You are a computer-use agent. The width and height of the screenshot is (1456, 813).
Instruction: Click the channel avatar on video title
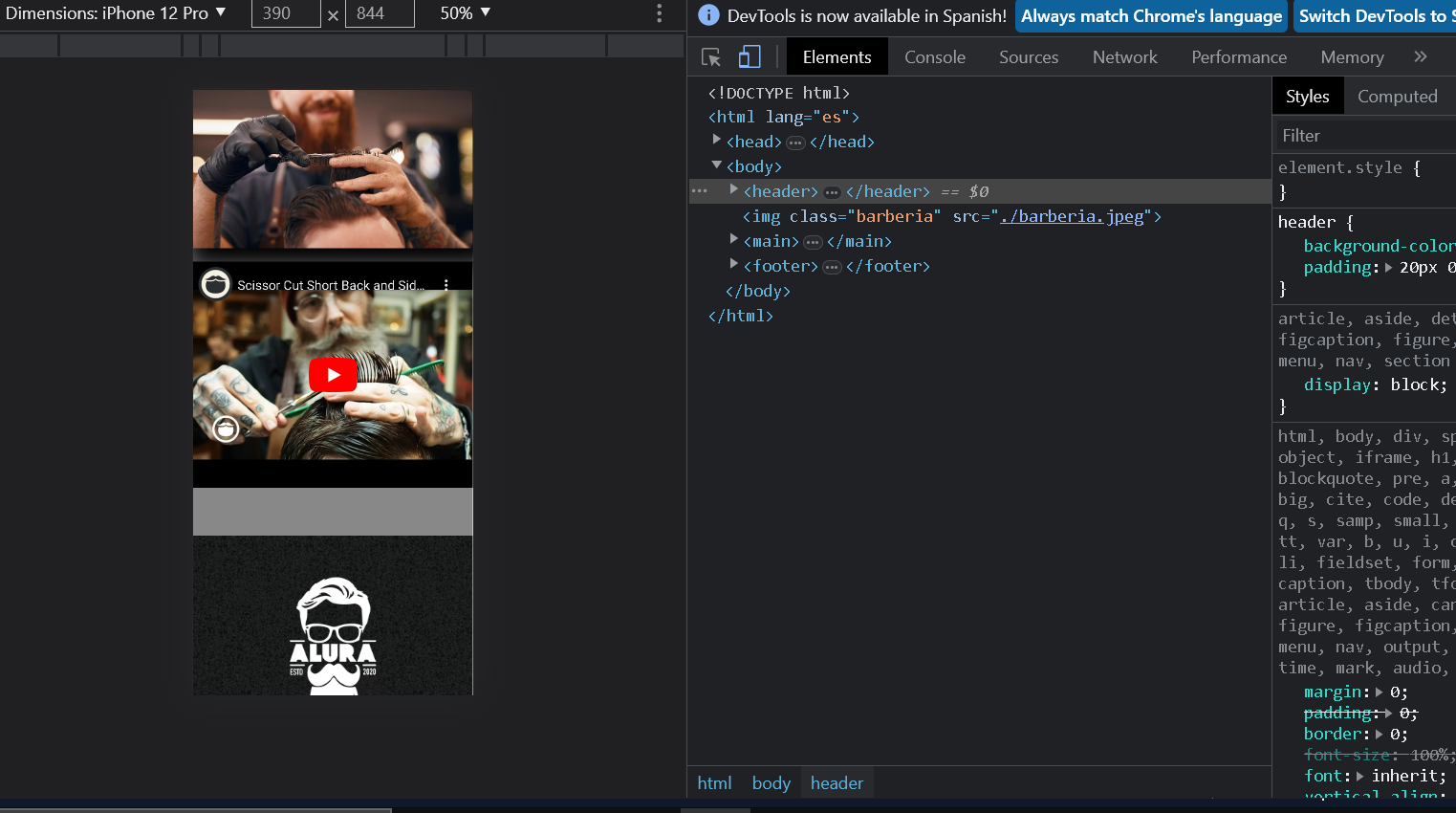pyautogui.click(x=216, y=284)
